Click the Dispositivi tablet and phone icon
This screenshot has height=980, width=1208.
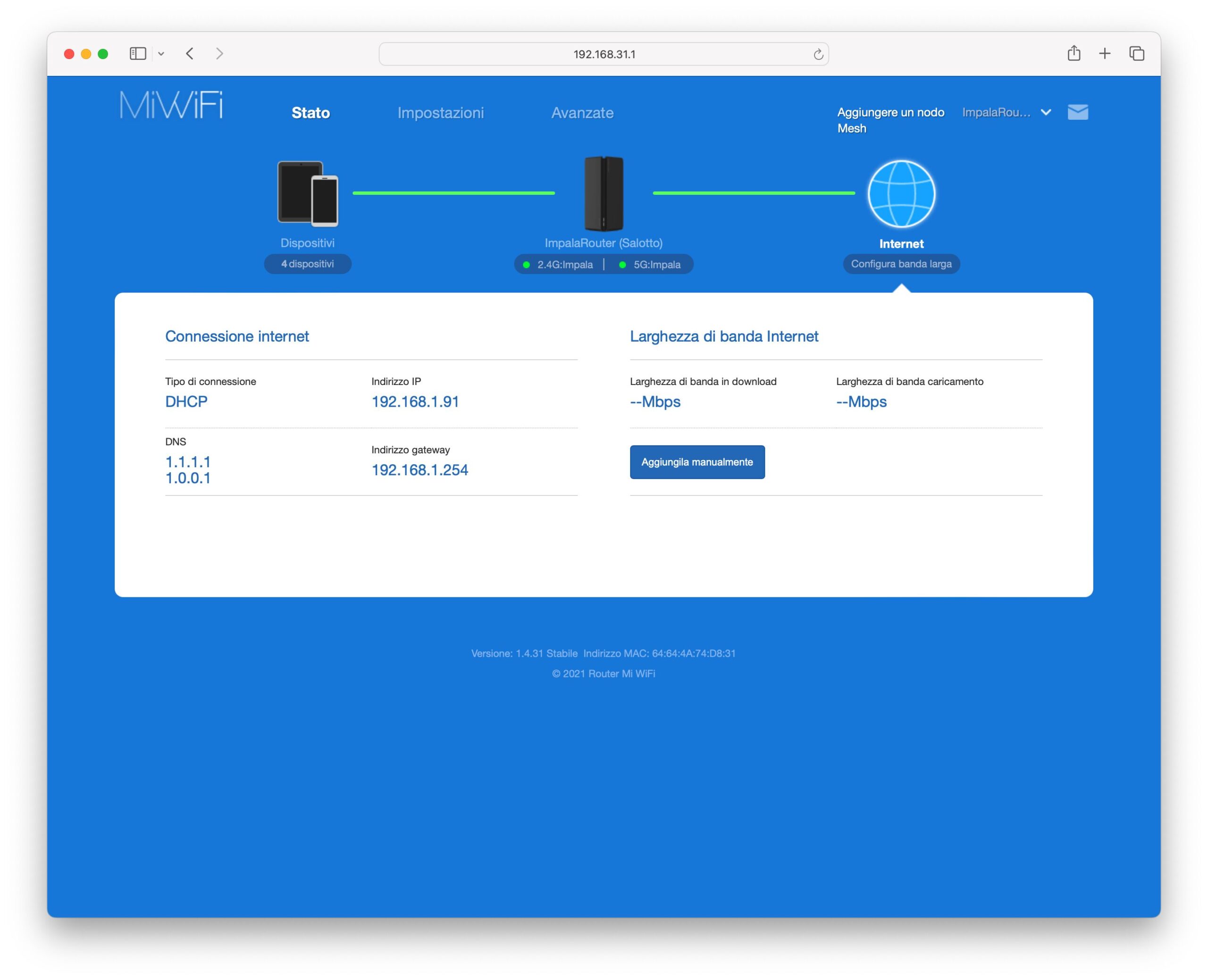click(x=308, y=193)
